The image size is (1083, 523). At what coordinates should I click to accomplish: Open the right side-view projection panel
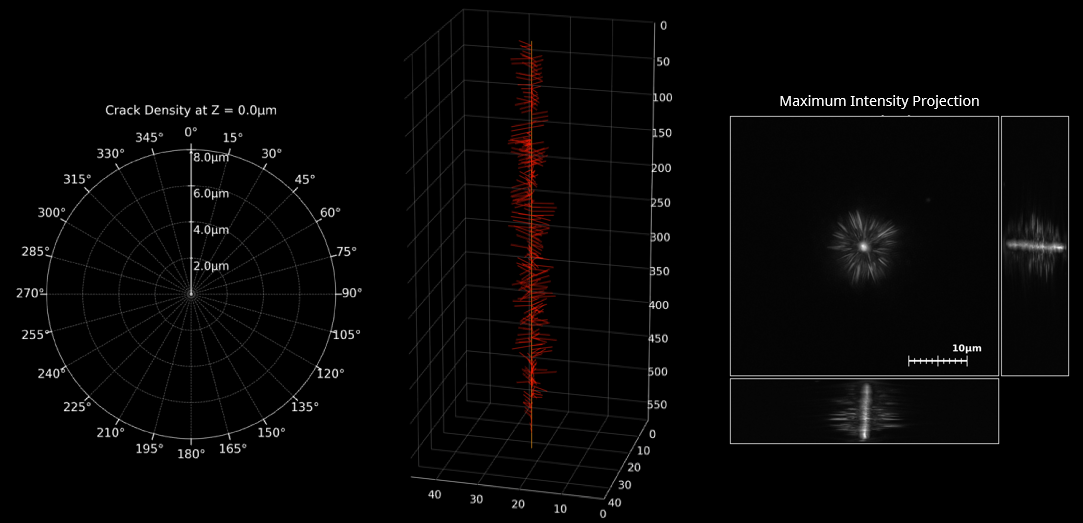[x=1034, y=246]
